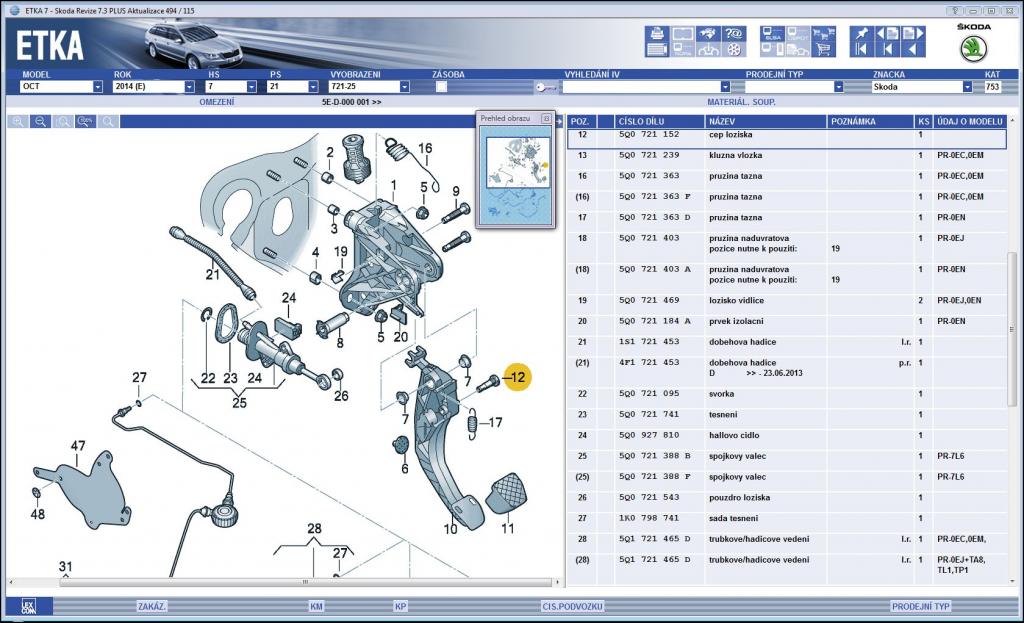The height and width of the screenshot is (623, 1024).
Task: Click the pushpin bookmark icon
Action: pos(861,33)
